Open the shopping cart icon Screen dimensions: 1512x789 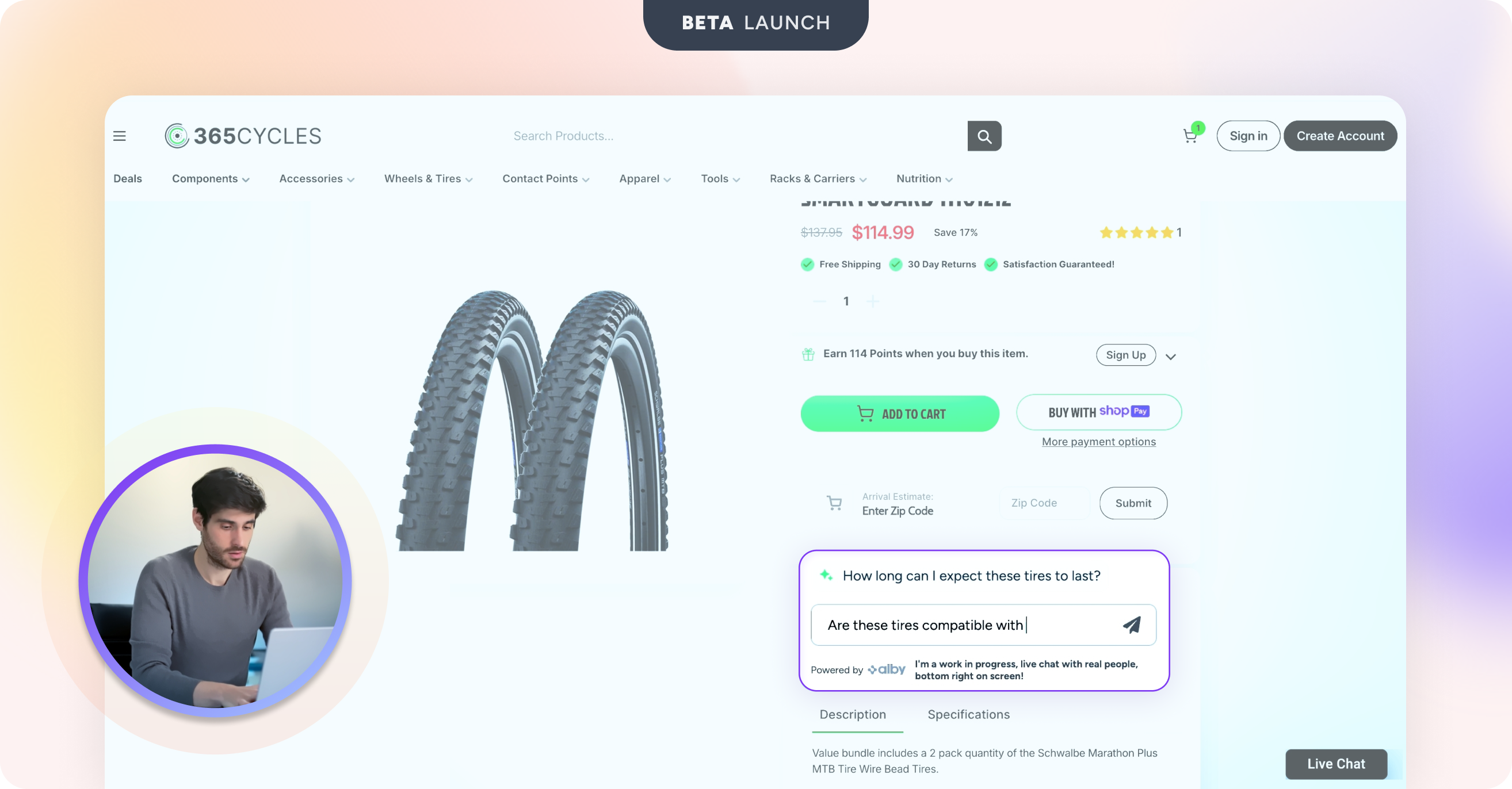[x=1190, y=136]
